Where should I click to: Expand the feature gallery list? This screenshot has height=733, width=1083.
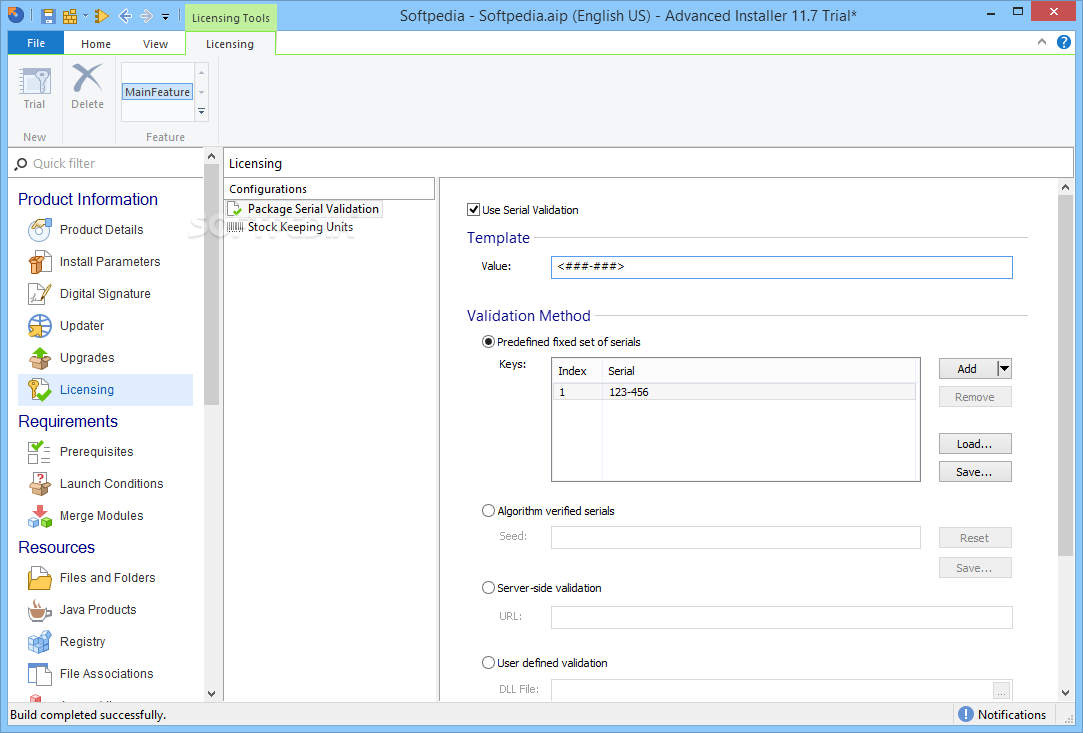(x=202, y=111)
